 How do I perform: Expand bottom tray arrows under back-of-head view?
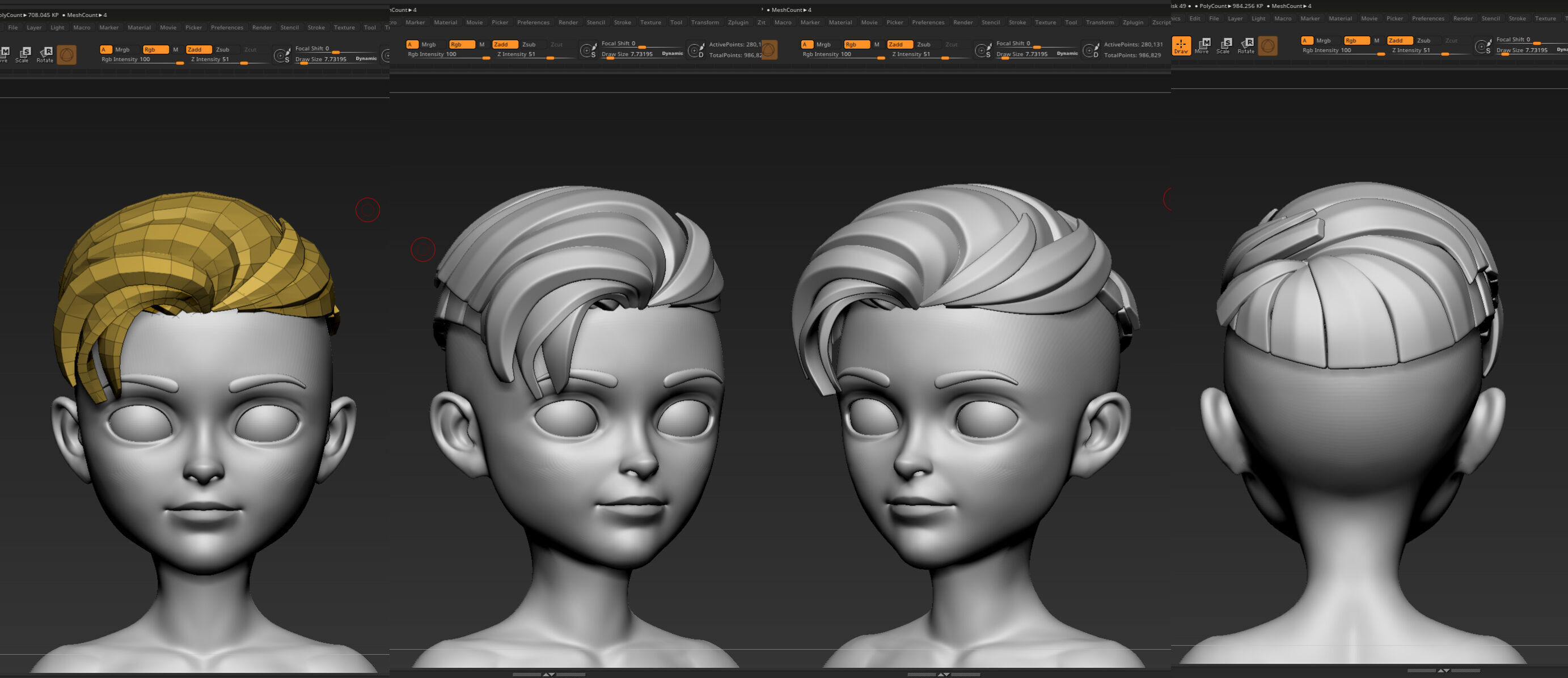(x=1443, y=670)
